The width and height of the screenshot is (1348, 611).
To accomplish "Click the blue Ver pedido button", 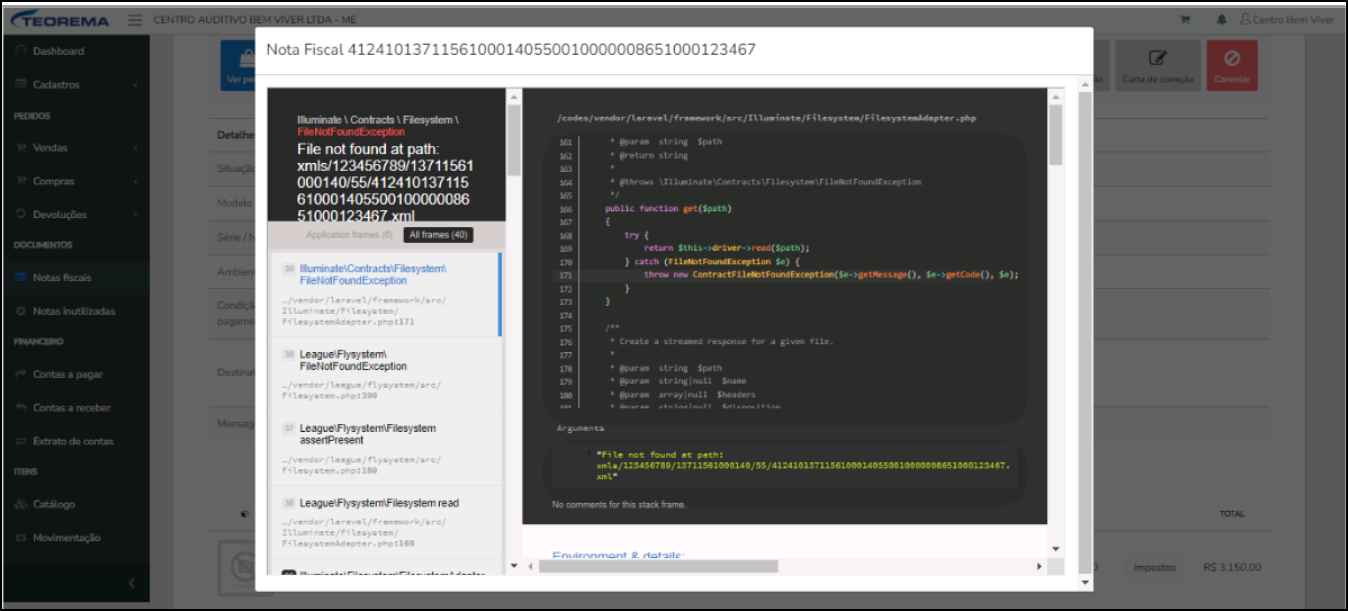I will (238, 66).
